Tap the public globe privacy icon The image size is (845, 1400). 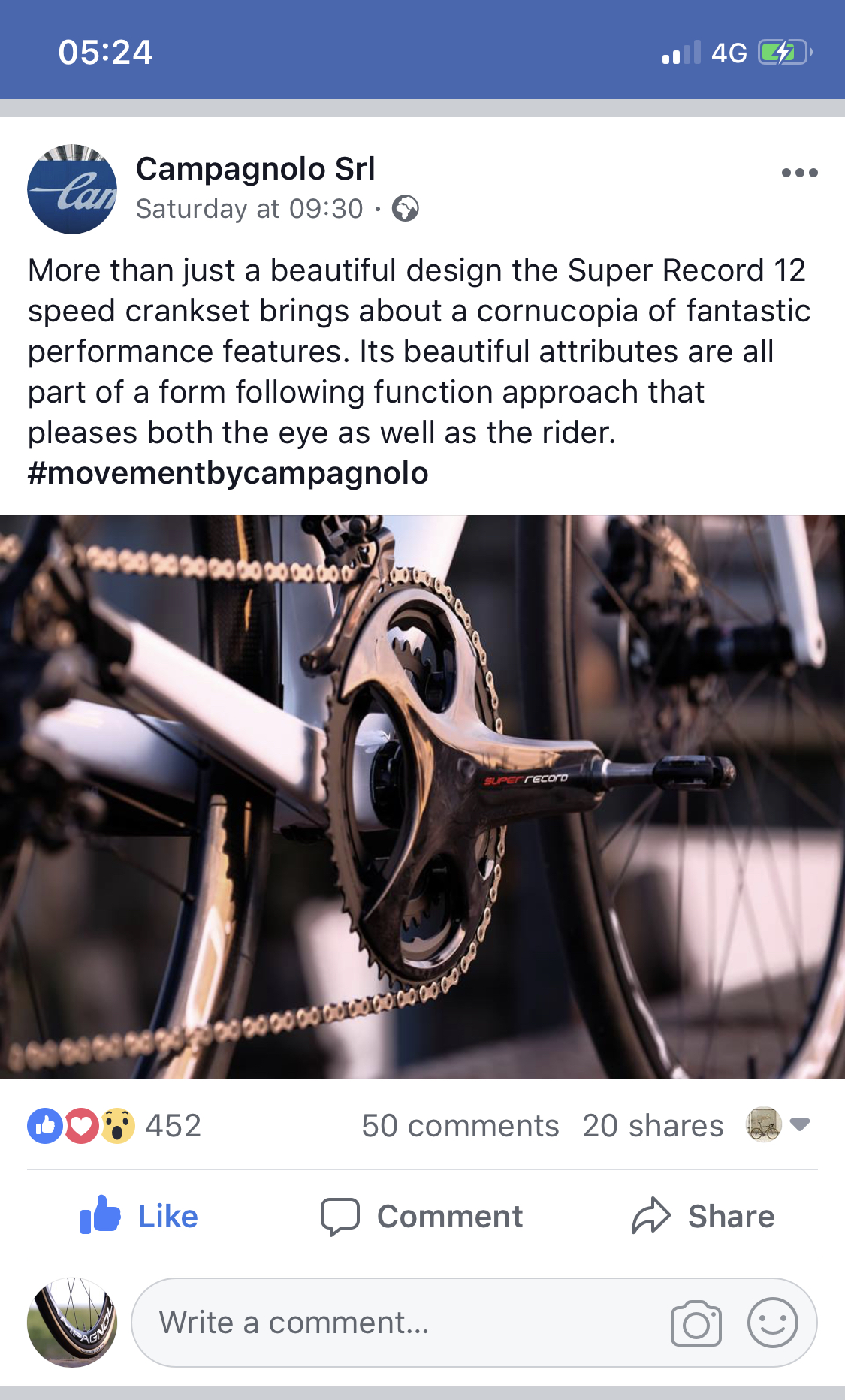[x=406, y=209]
